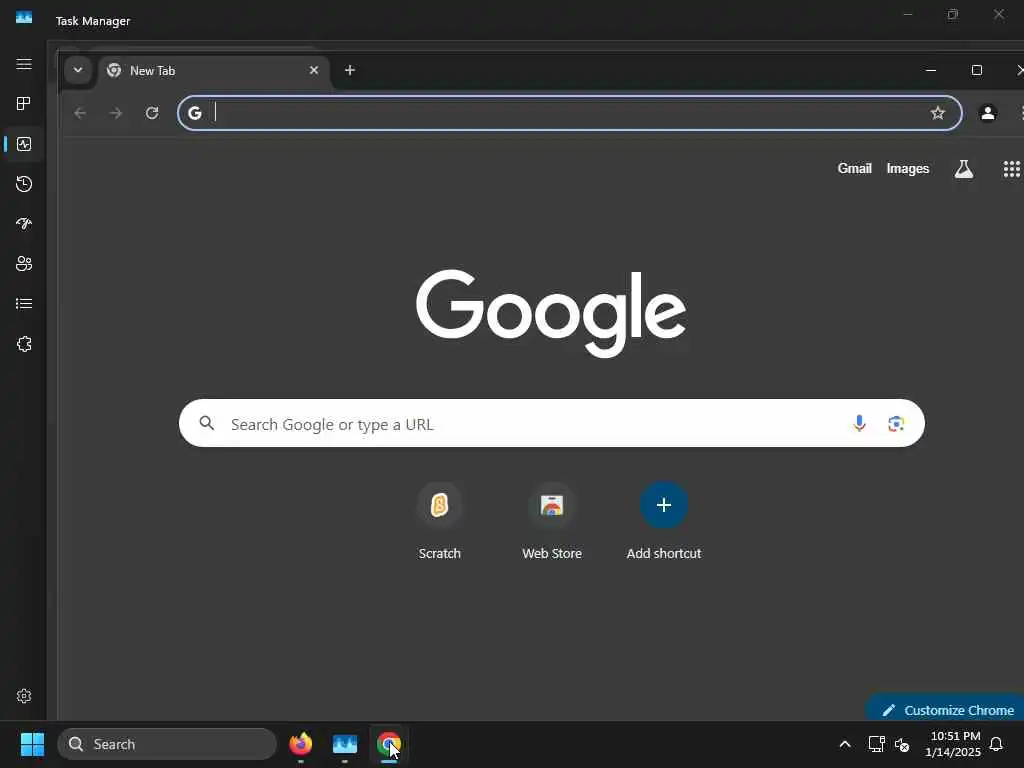The height and width of the screenshot is (768, 1024).
Task: Open Chrome profile avatar icon
Action: (x=988, y=113)
